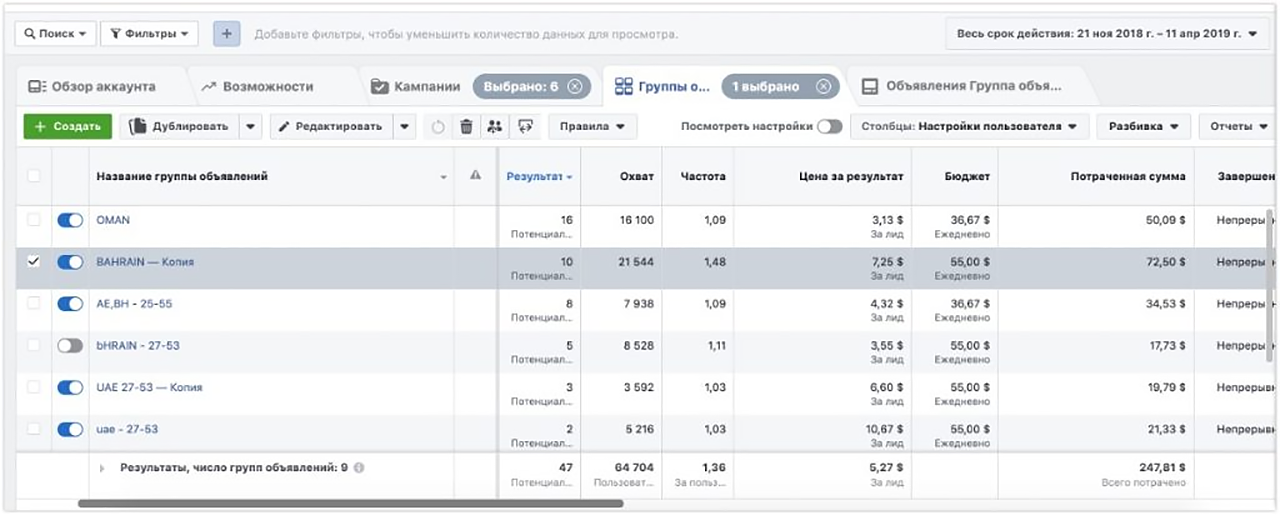This screenshot has height=515, width=1280.
Task: Toggle the BAHRAIN — Копия switch
Action: [x=70, y=262]
